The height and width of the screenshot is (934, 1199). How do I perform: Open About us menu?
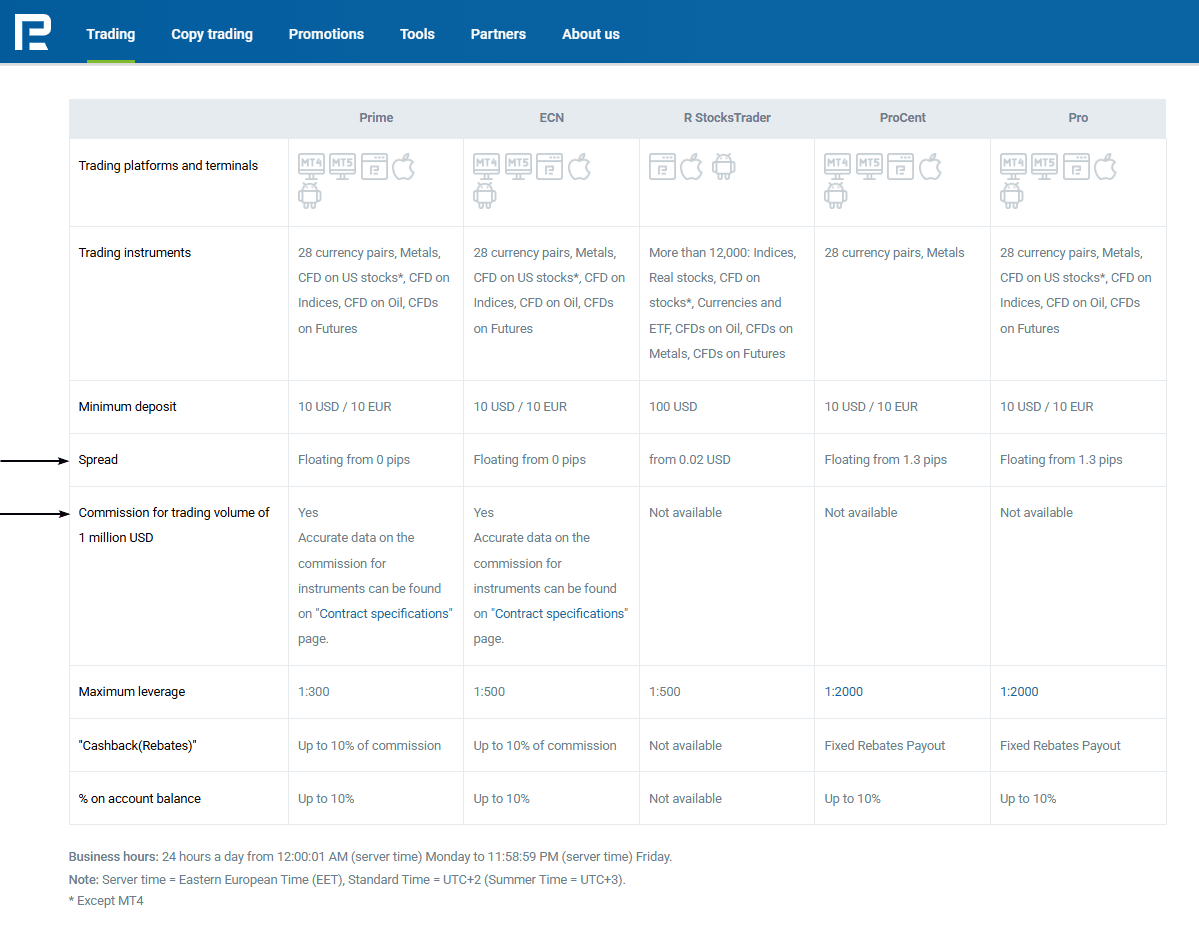click(x=591, y=34)
